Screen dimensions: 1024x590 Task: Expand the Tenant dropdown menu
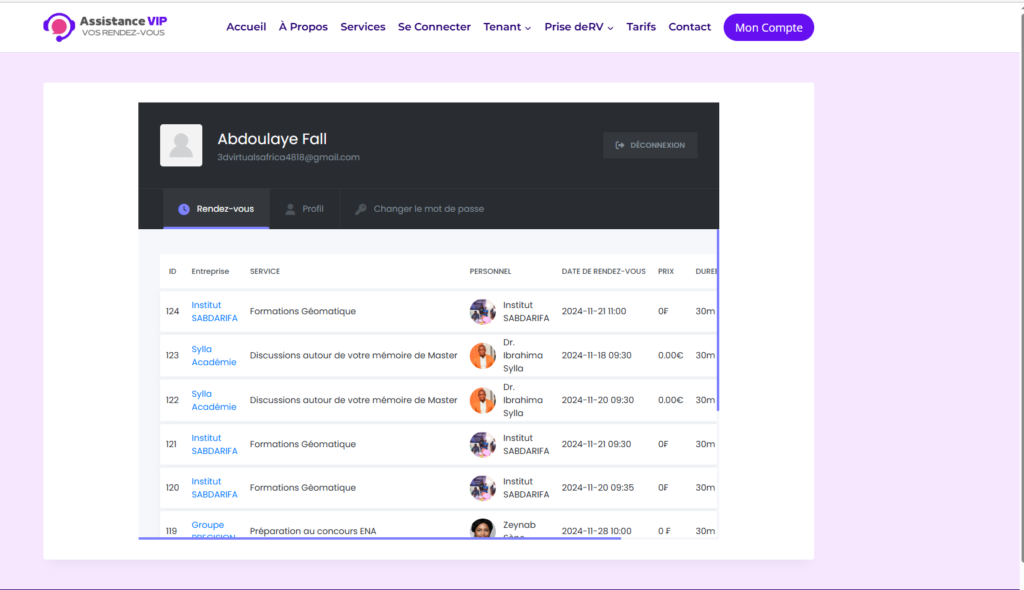pos(507,27)
